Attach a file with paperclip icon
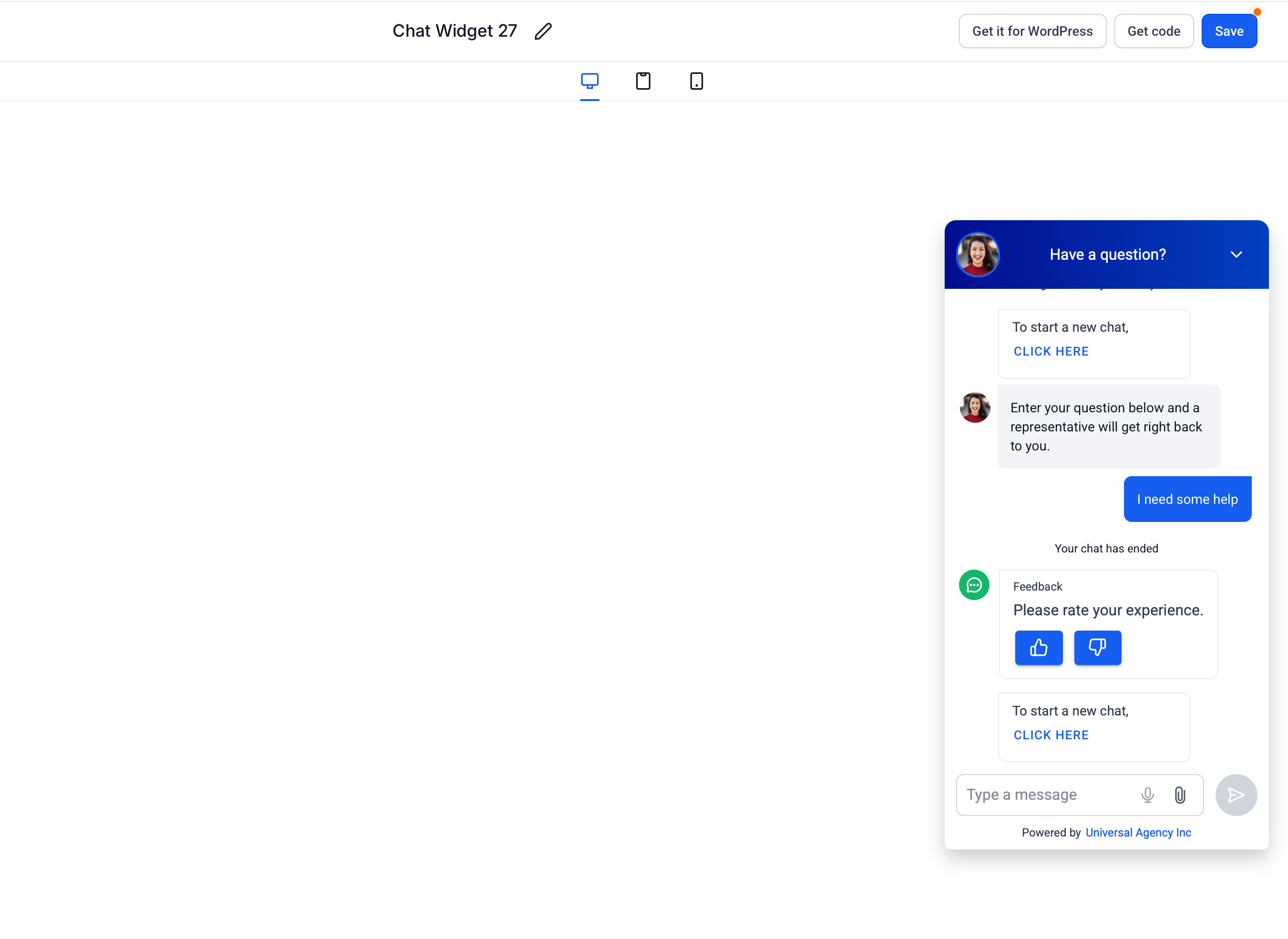This screenshot has height=939, width=1288. (1180, 795)
